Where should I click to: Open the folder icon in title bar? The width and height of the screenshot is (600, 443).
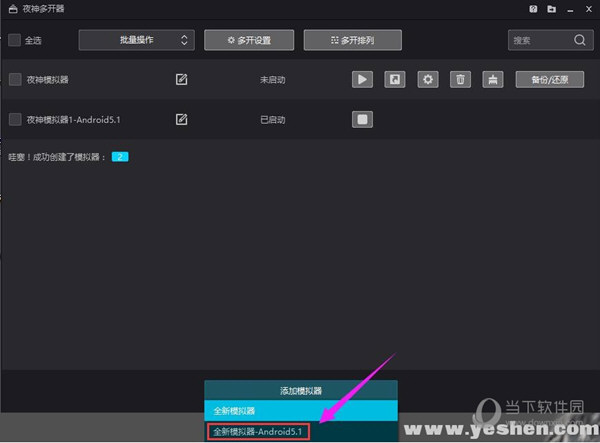click(x=549, y=10)
